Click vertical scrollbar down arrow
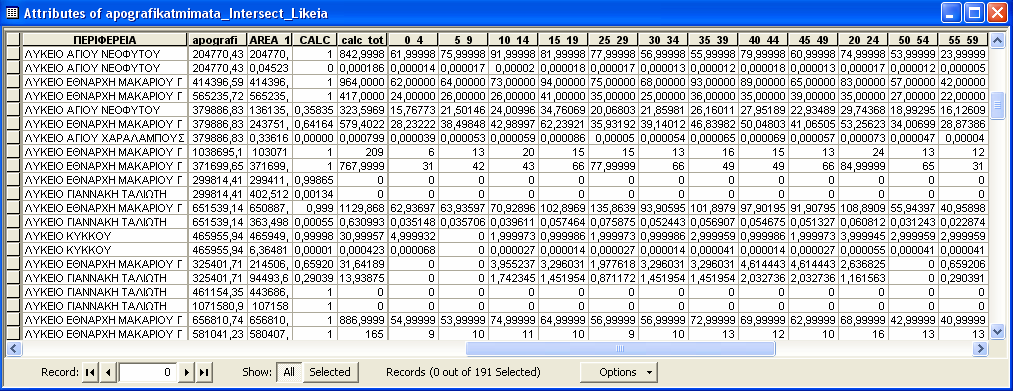 tap(997, 332)
